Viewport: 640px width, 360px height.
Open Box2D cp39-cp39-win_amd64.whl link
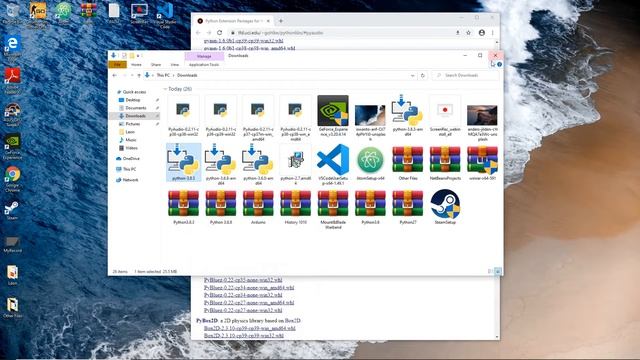coord(250,328)
